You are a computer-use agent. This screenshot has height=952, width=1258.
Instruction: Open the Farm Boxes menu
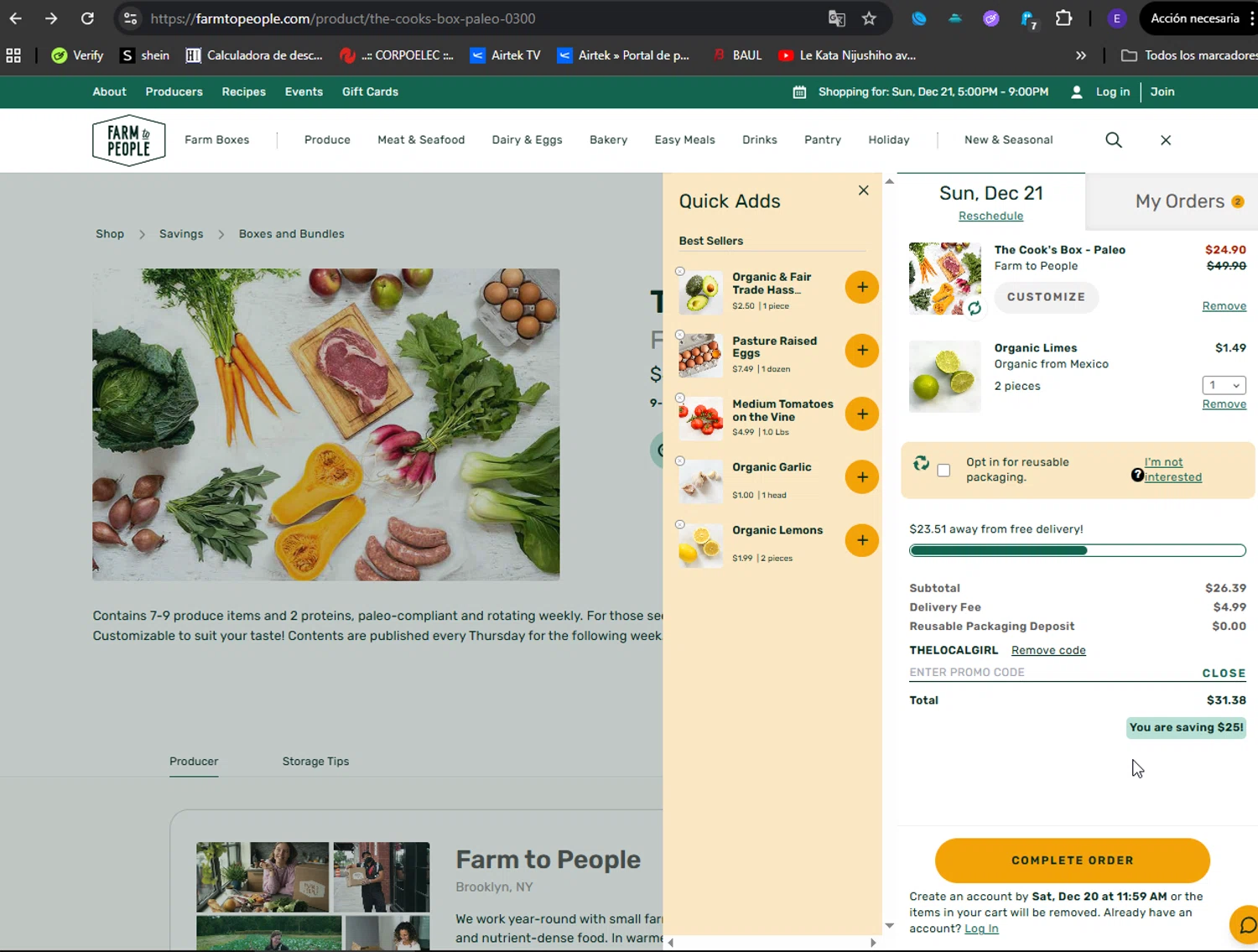pos(217,140)
